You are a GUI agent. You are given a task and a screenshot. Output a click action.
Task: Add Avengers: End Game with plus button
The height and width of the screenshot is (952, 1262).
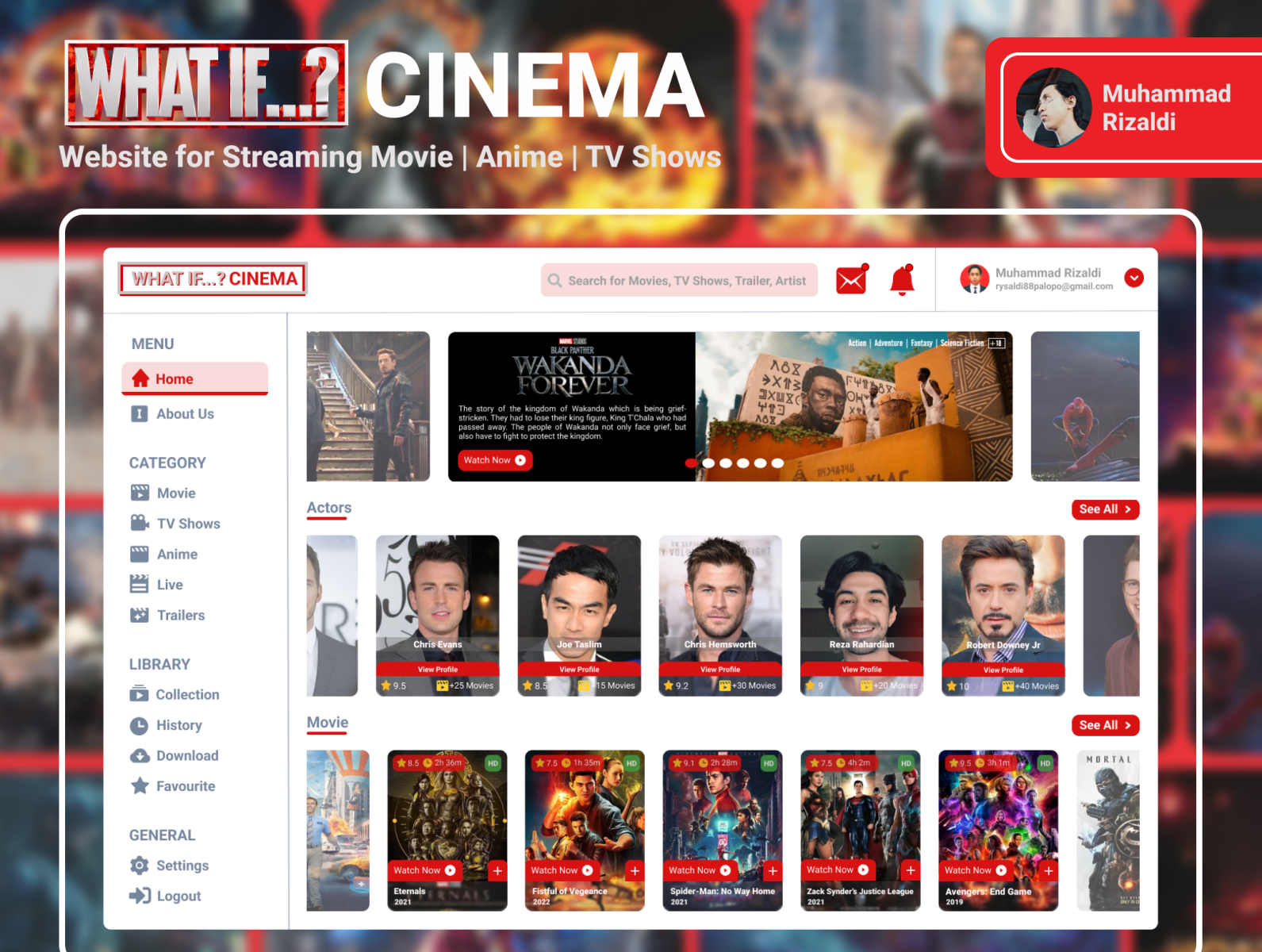click(1049, 871)
